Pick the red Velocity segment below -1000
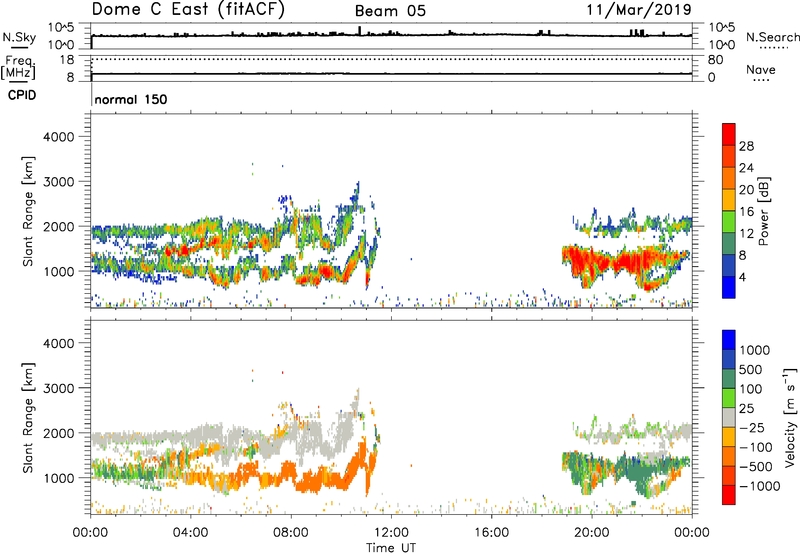This screenshot has height=554, width=800. tap(729, 495)
